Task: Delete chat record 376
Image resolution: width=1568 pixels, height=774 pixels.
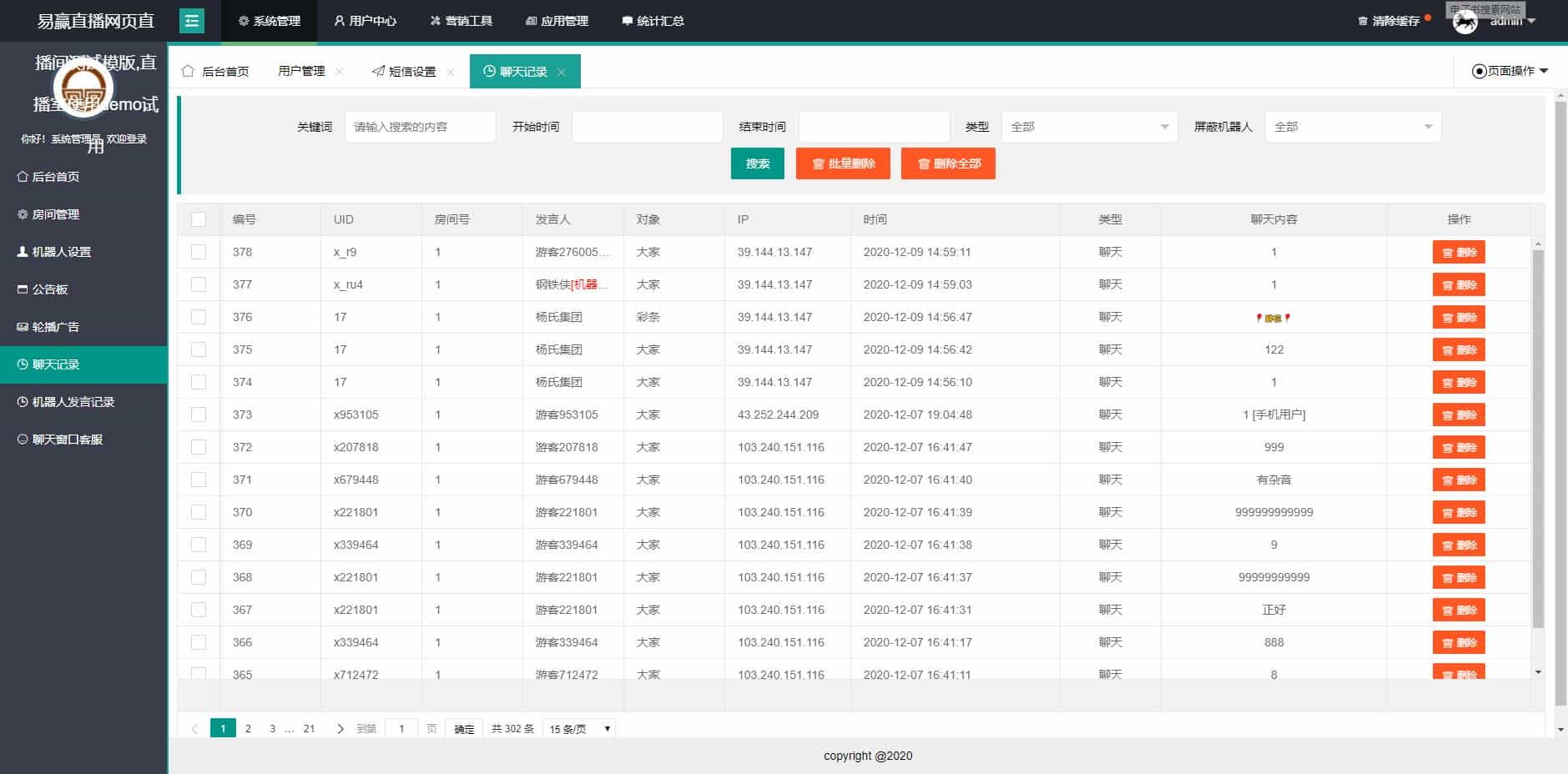Action: click(1459, 317)
